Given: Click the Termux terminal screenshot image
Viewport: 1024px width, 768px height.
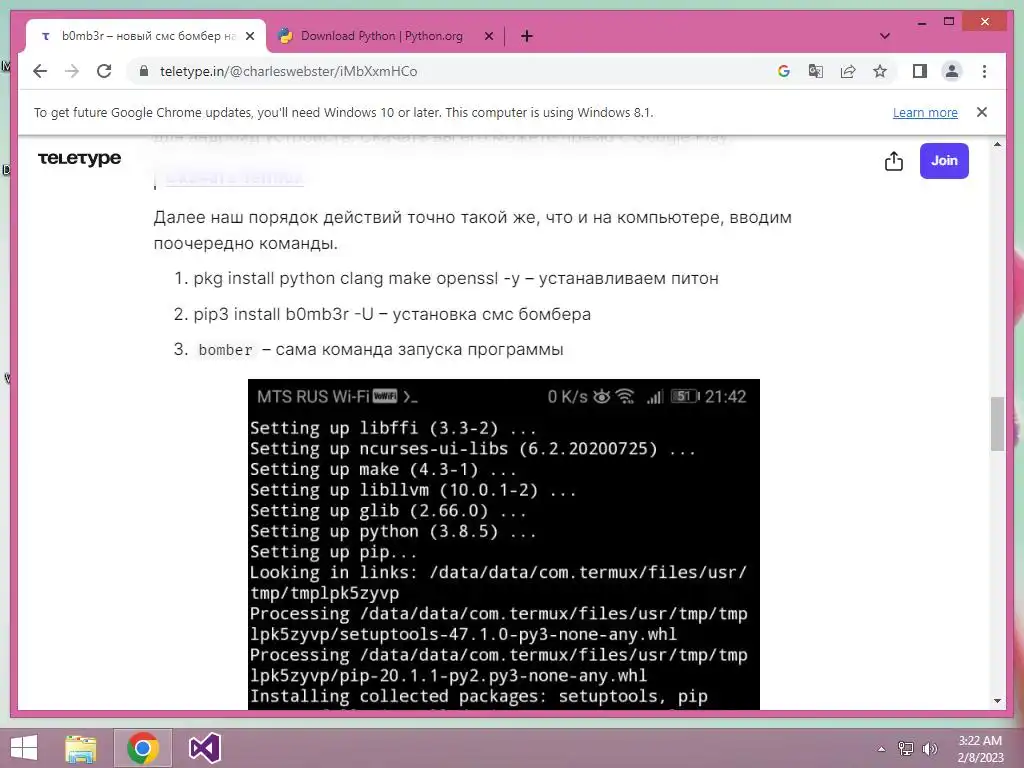Looking at the screenshot, I should (x=504, y=544).
